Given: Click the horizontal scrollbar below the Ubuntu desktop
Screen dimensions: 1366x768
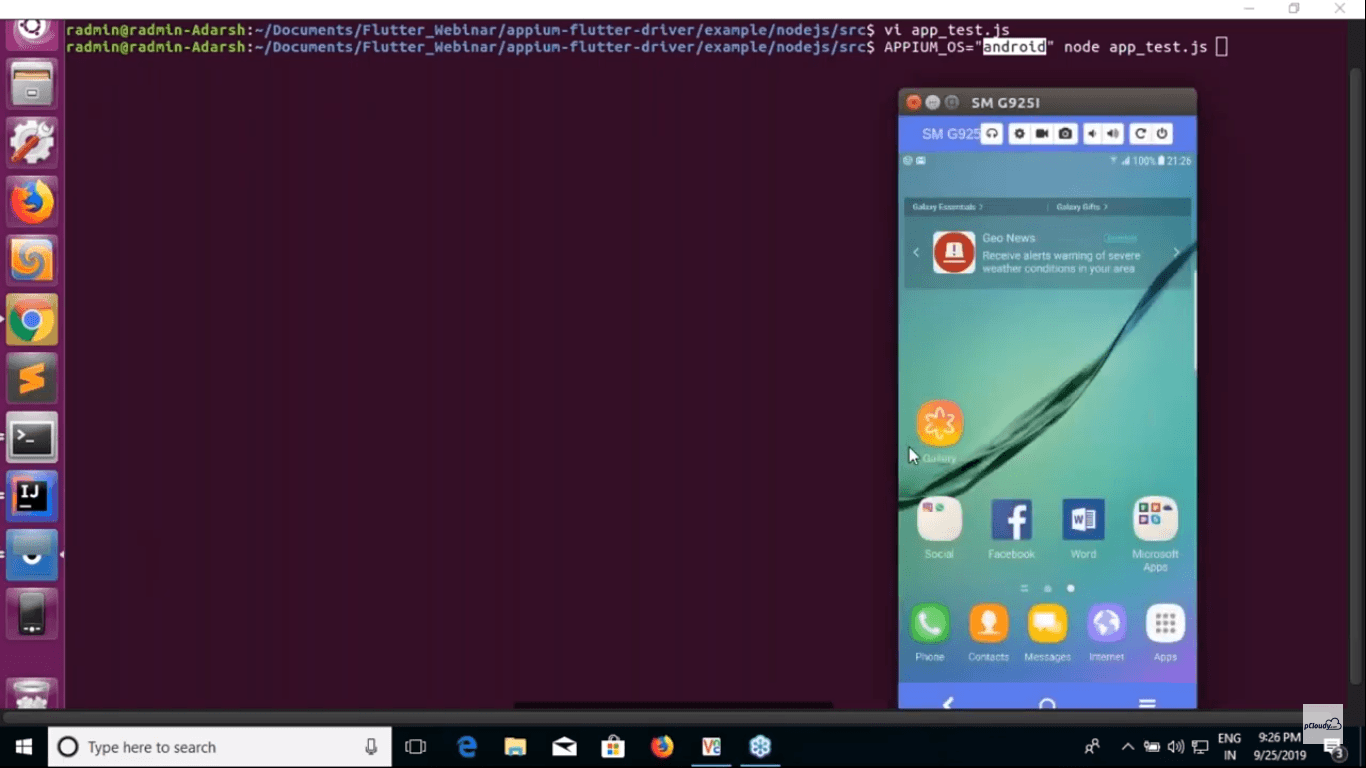Looking at the screenshot, I should click(x=673, y=706).
